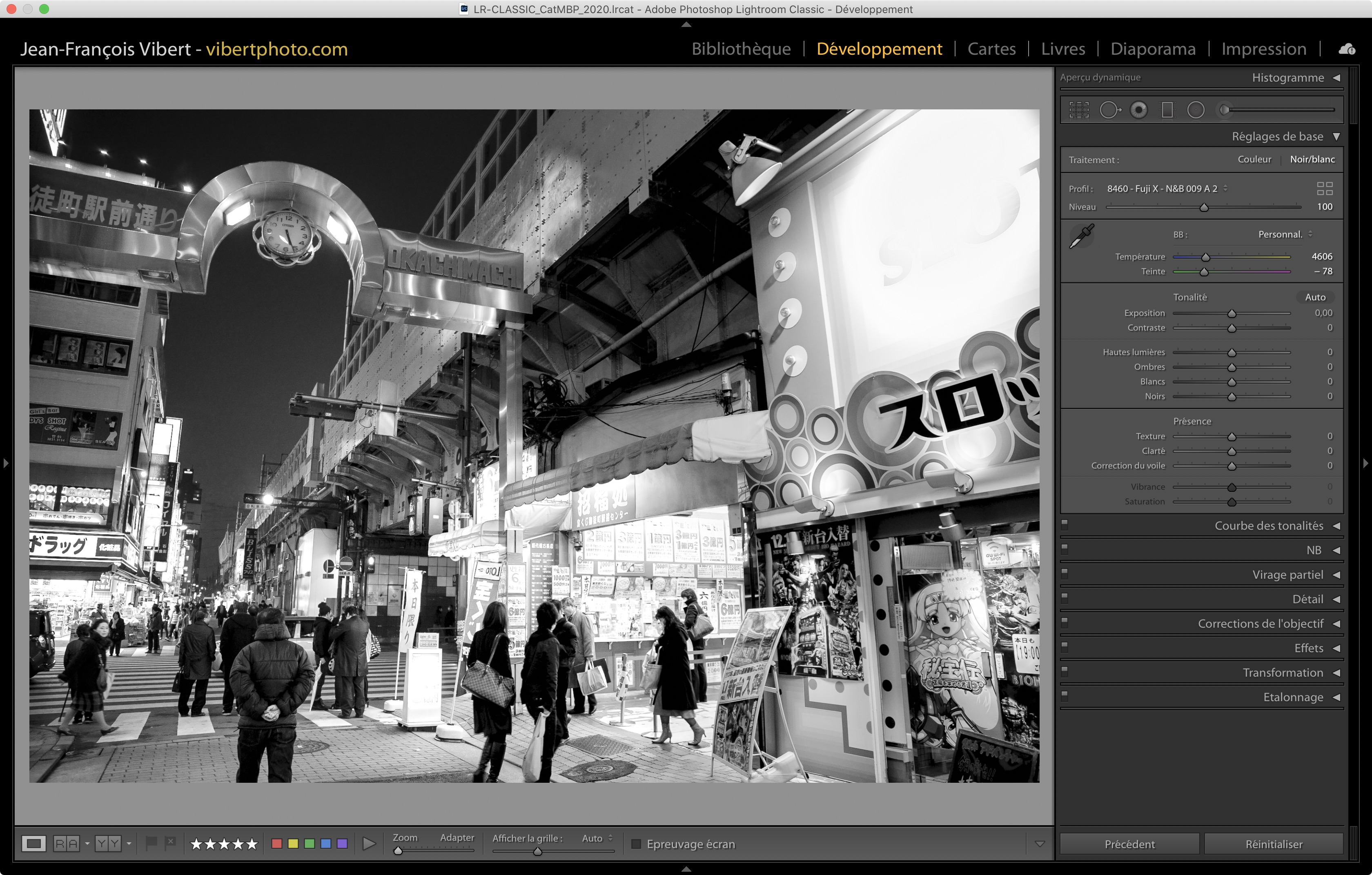Open the profile browser grid icon
Viewport: 1372px width, 875px height.
tap(1325, 189)
